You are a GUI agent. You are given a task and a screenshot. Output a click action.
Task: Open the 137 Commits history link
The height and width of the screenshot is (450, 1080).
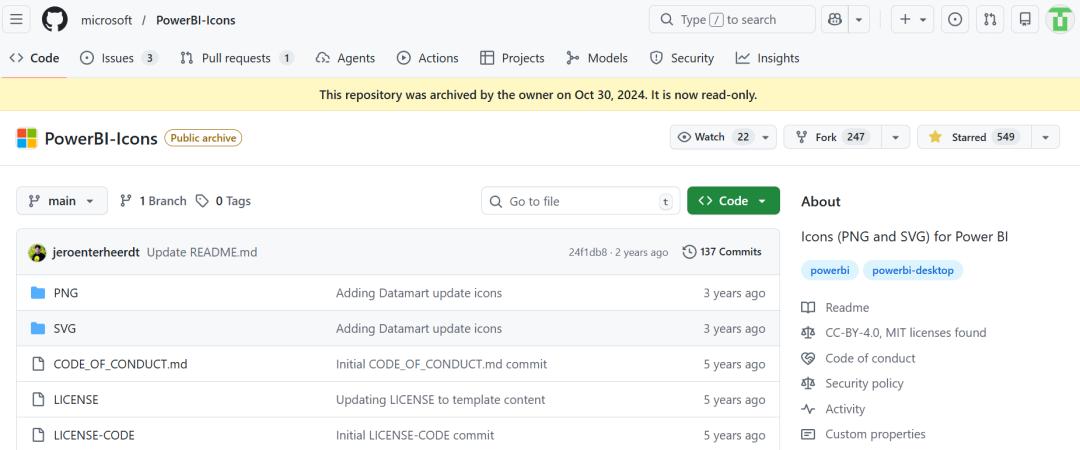tap(722, 252)
